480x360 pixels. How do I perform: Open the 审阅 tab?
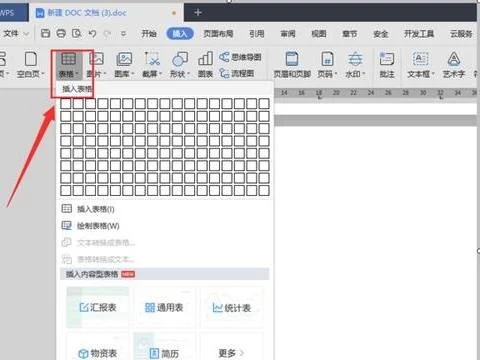coord(288,33)
